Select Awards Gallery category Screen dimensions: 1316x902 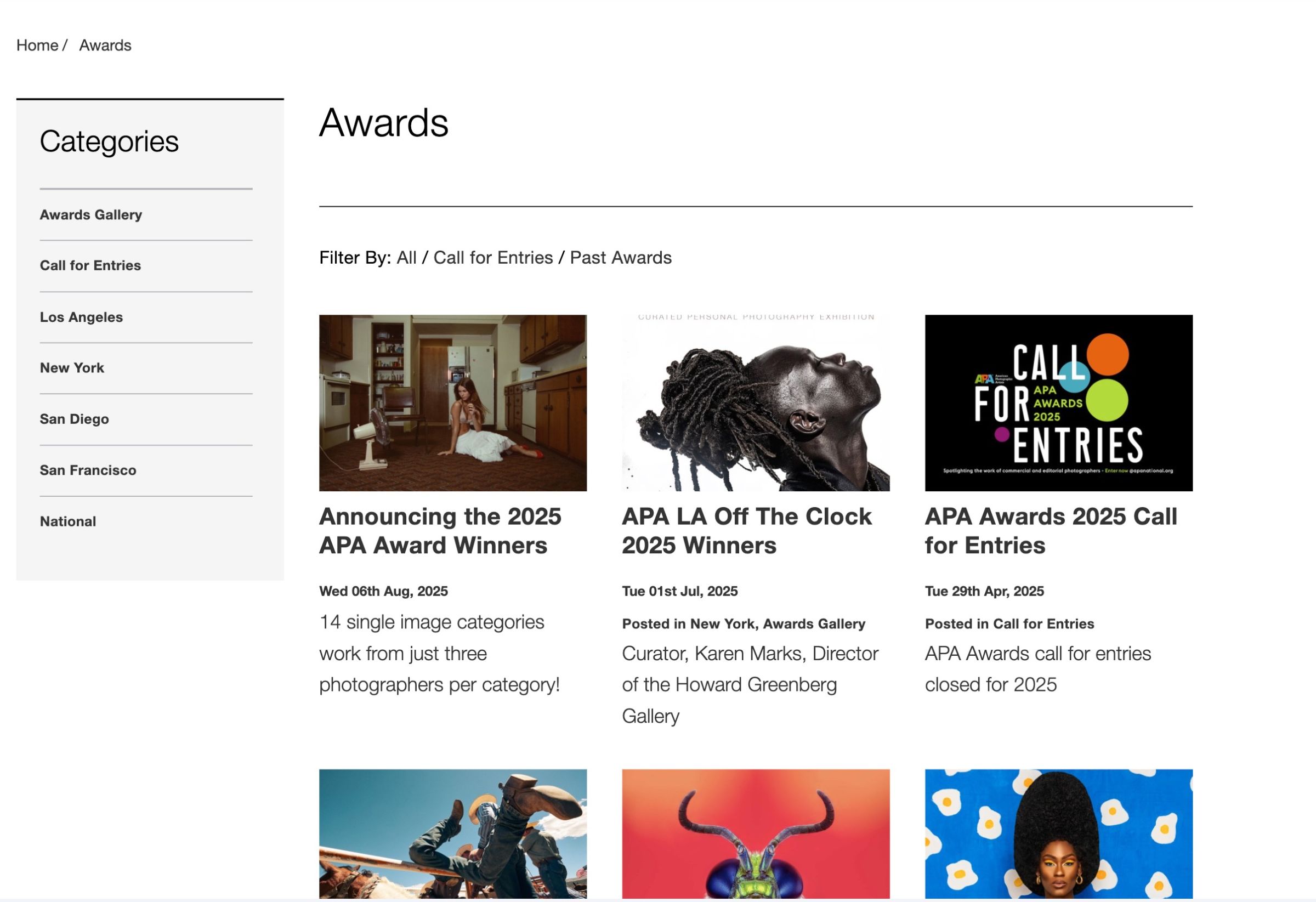(90, 214)
